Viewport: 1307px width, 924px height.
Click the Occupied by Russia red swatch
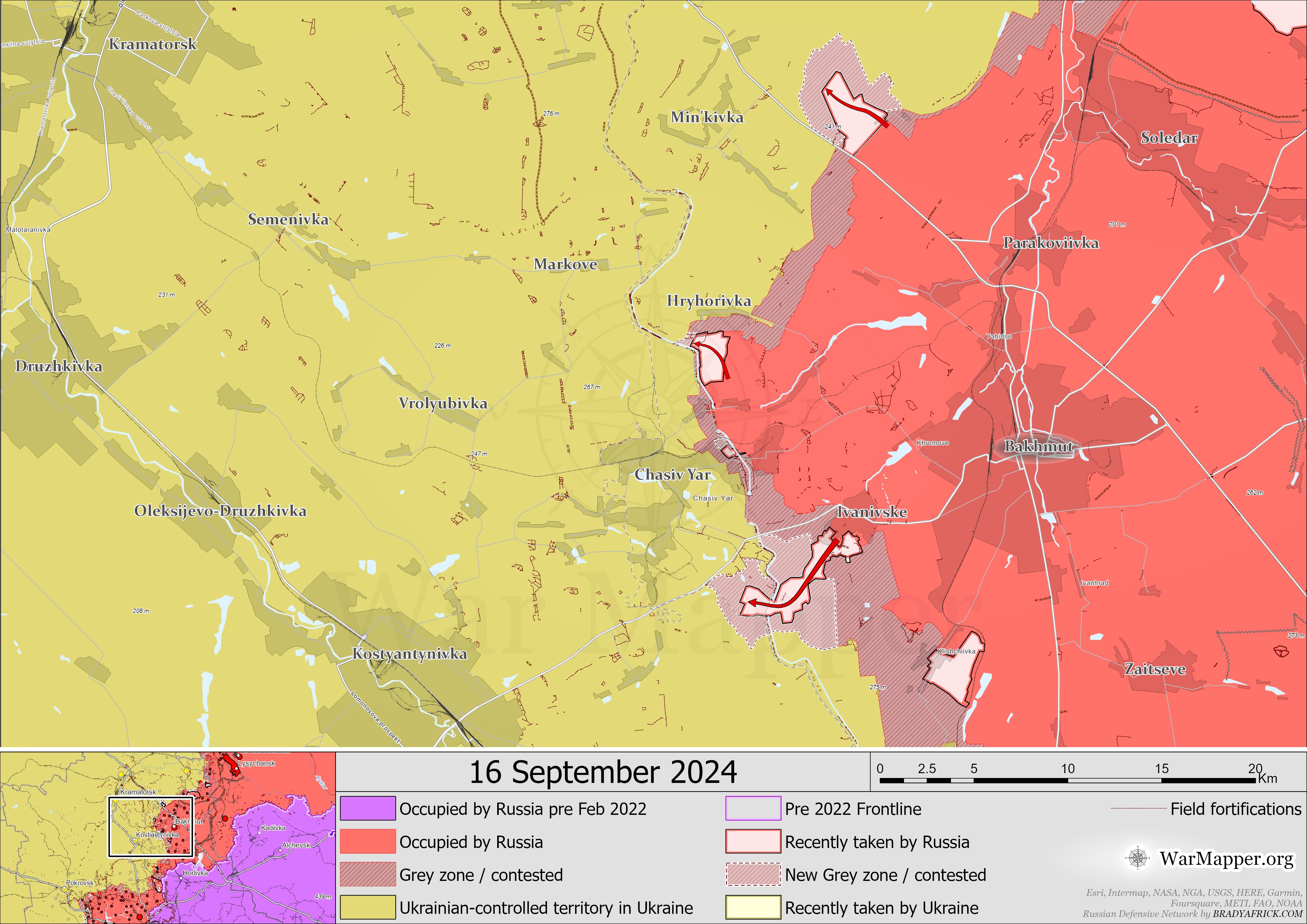tap(368, 841)
